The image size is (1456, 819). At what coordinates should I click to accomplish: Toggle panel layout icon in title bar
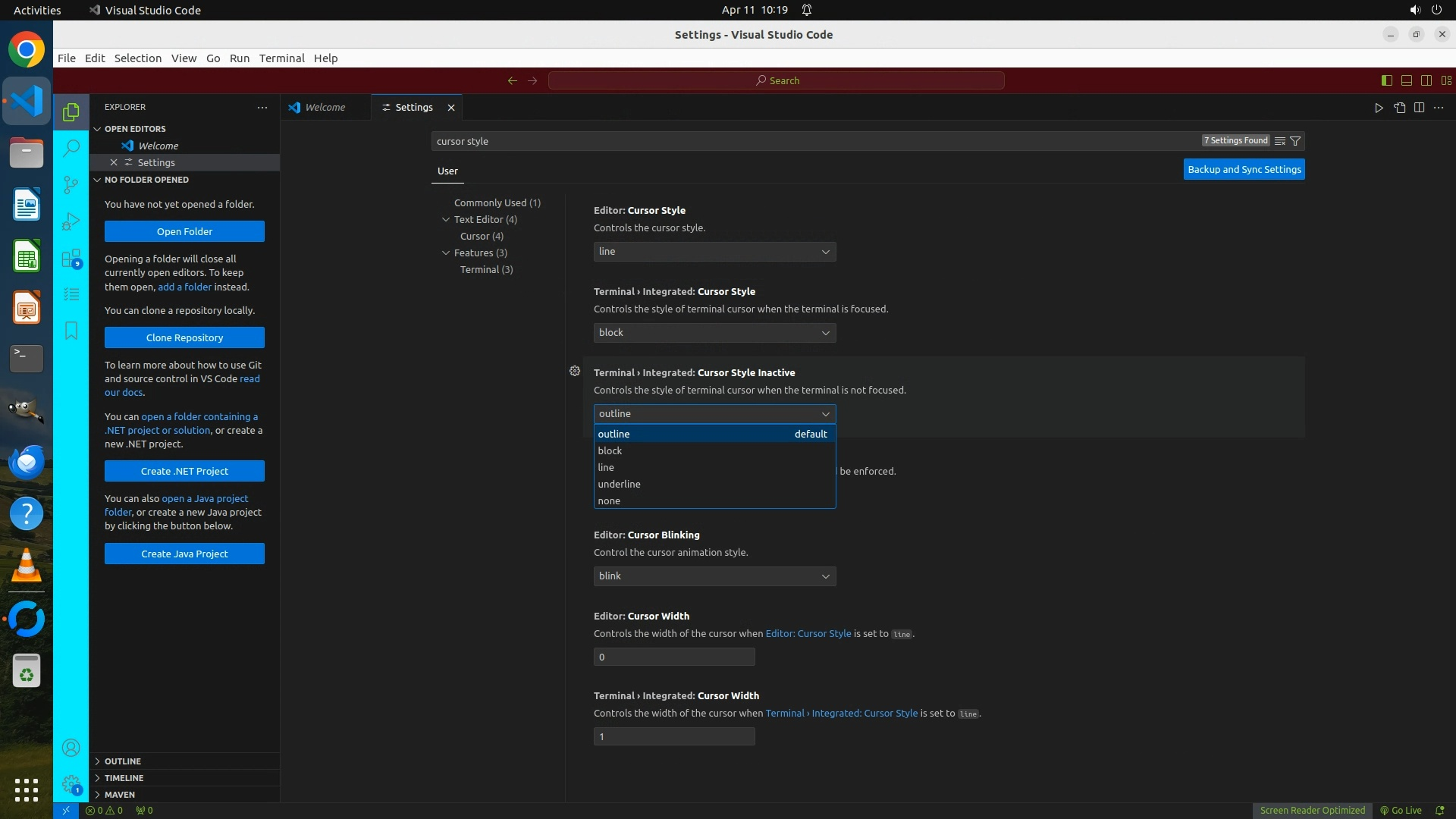pos(1406,80)
